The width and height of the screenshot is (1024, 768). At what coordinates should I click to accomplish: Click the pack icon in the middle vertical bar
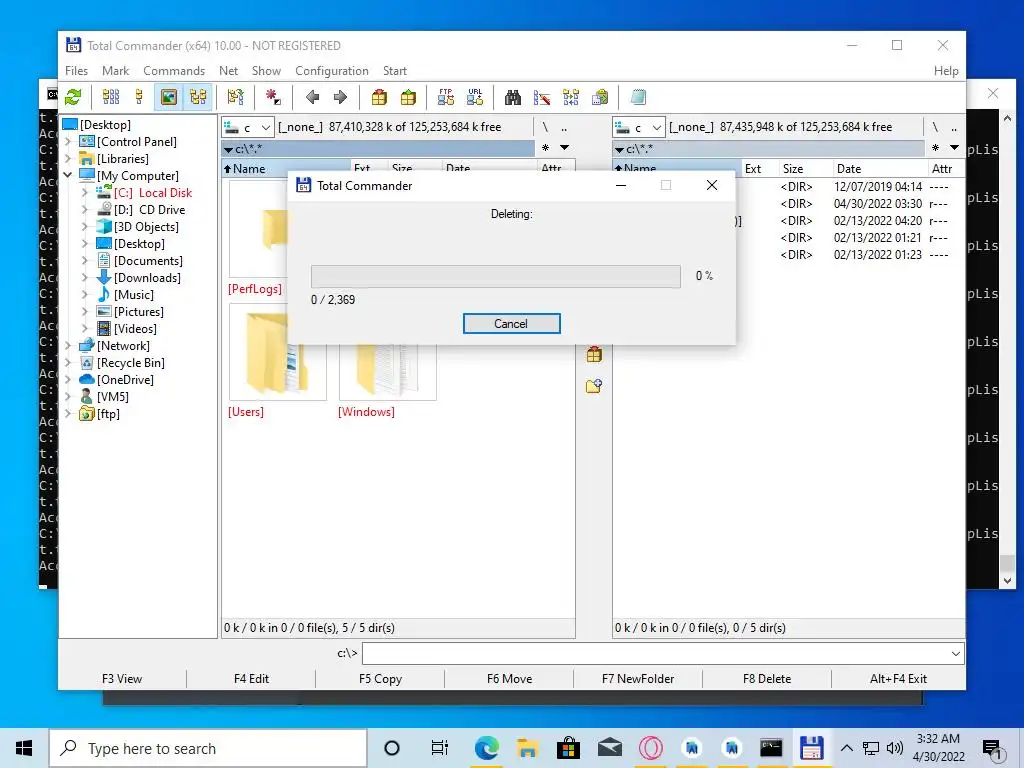[x=594, y=355]
